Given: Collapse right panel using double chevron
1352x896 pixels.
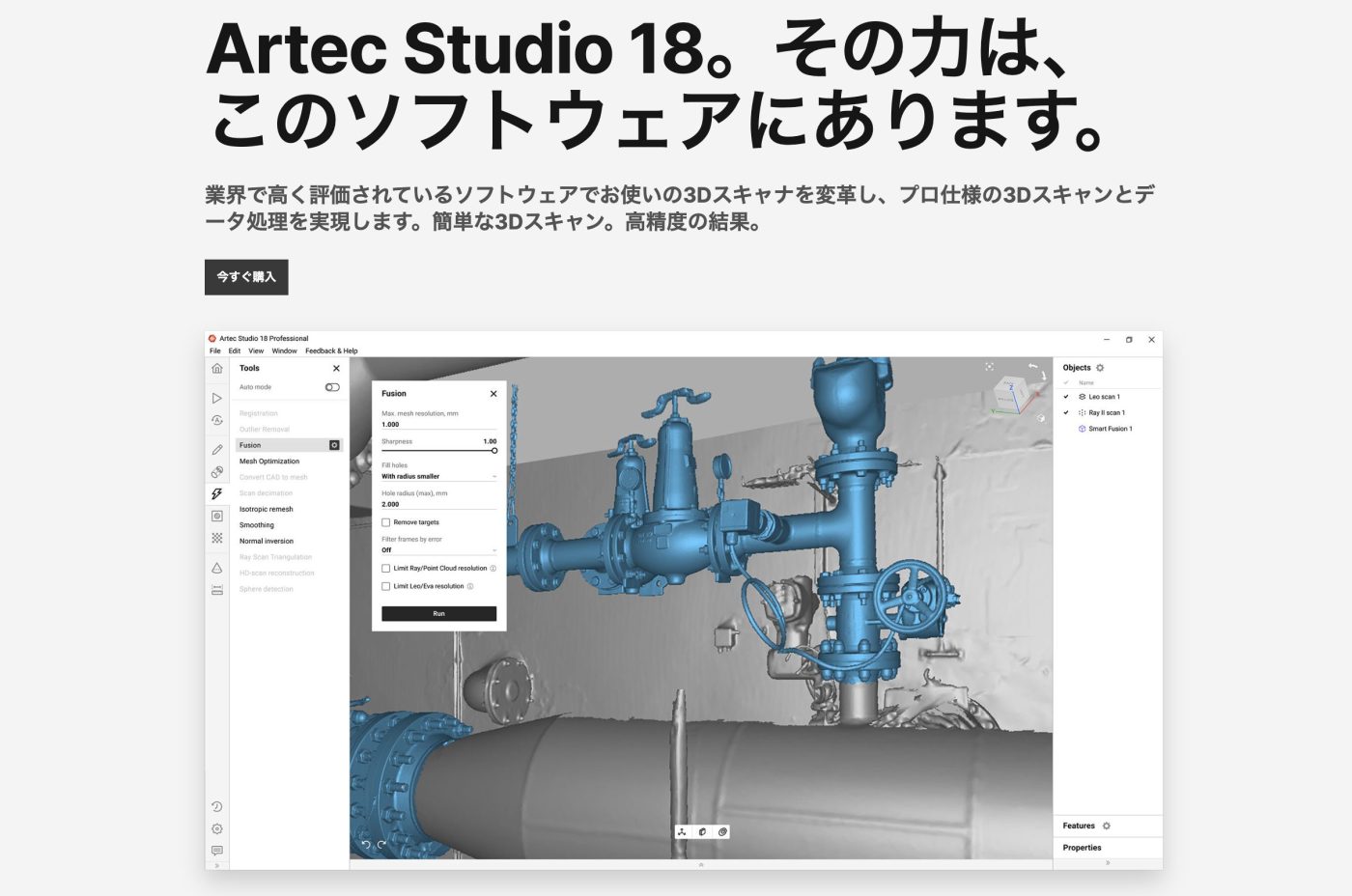Looking at the screenshot, I should coord(1108,863).
